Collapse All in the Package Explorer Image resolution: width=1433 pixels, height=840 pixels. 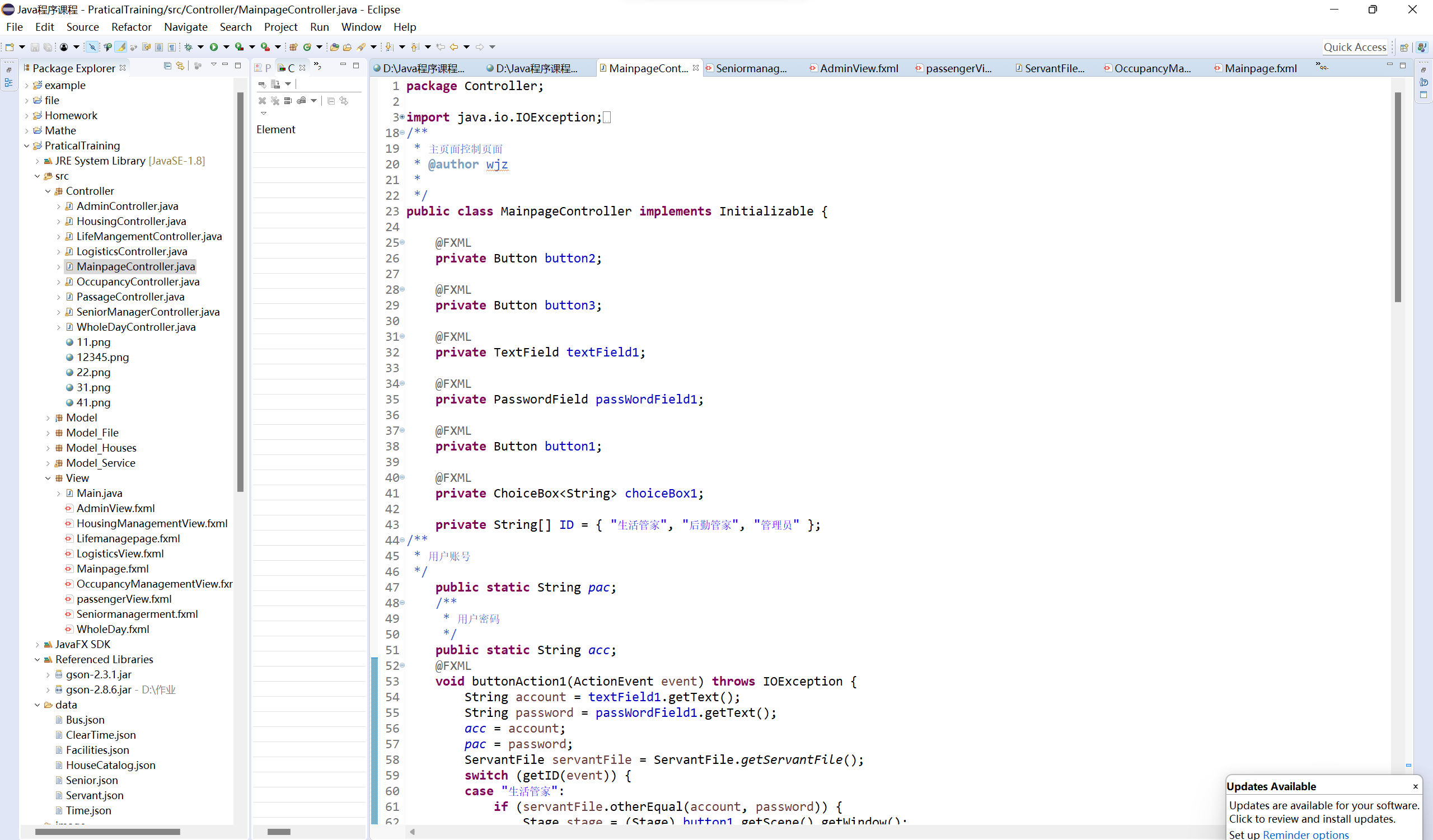[x=167, y=66]
